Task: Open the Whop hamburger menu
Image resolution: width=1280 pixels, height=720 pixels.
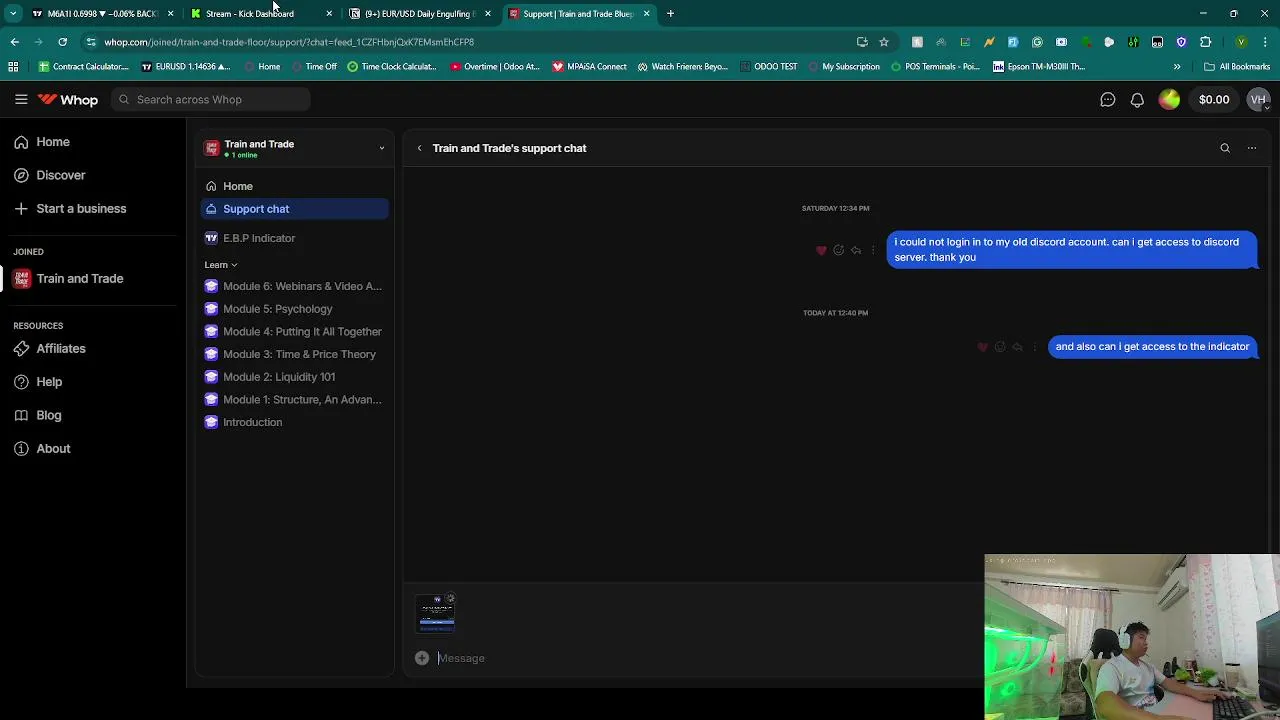Action: click(21, 99)
